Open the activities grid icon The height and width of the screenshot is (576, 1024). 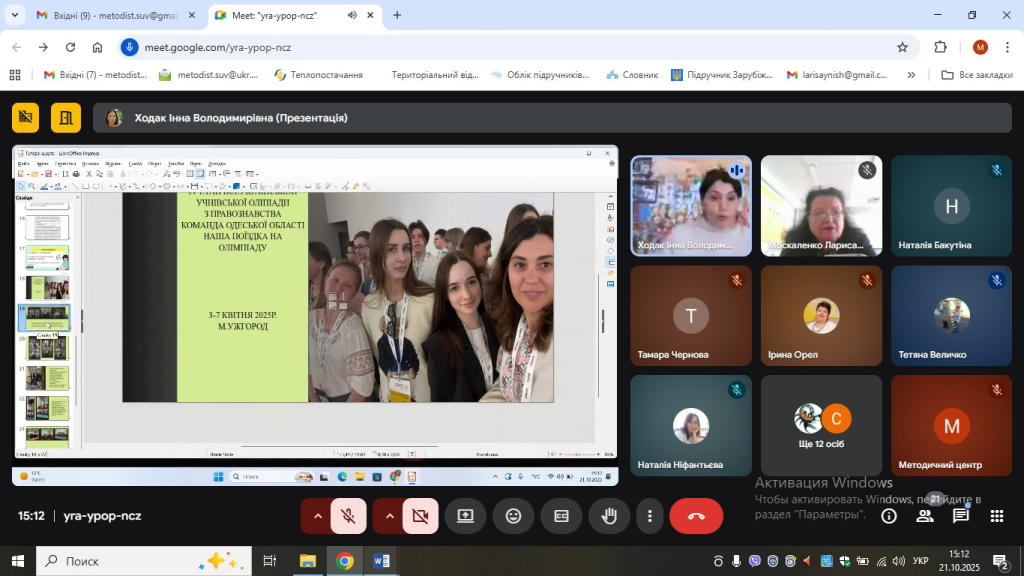(997, 516)
